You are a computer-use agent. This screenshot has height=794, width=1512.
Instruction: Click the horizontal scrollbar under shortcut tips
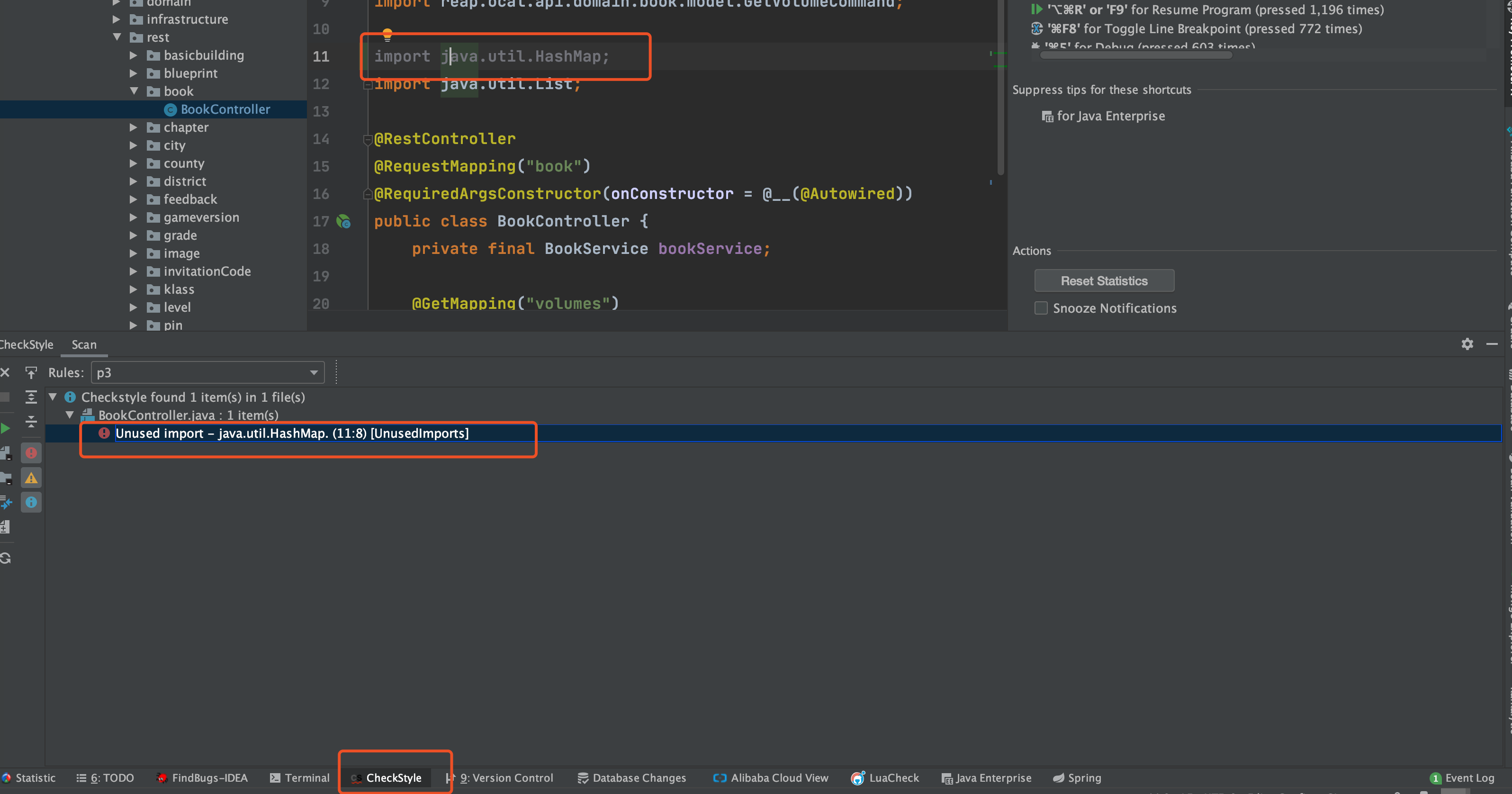point(1136,55)
